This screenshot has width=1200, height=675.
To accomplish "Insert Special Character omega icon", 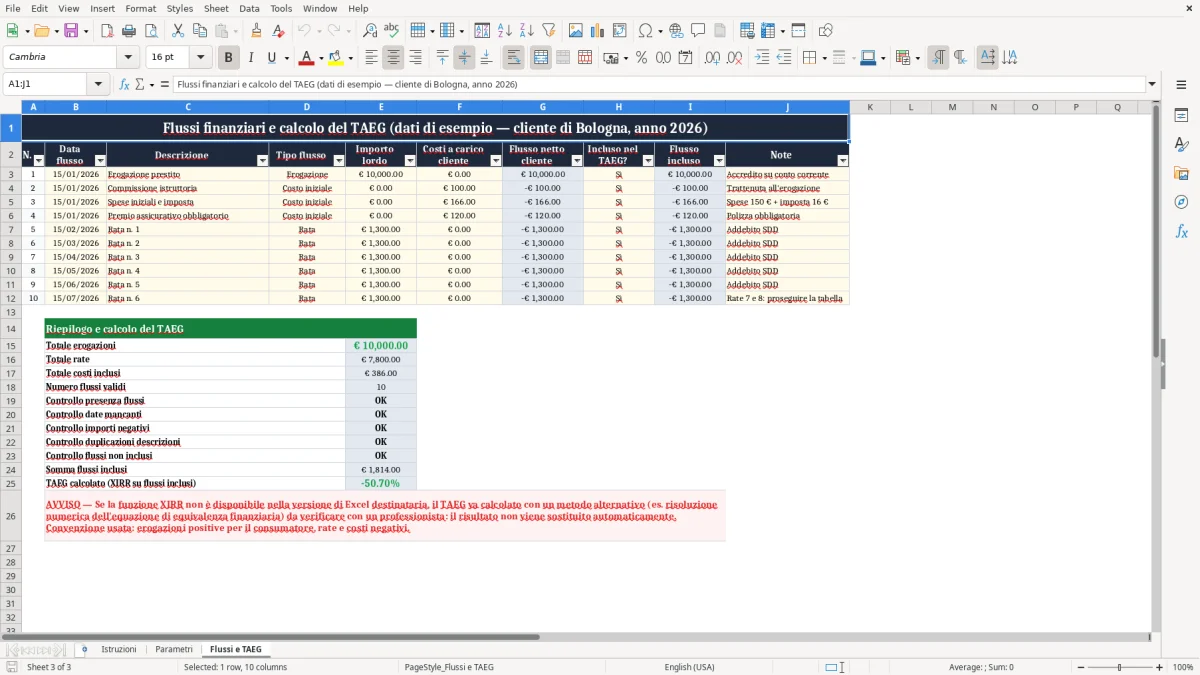I will click(x=645, y=31).
